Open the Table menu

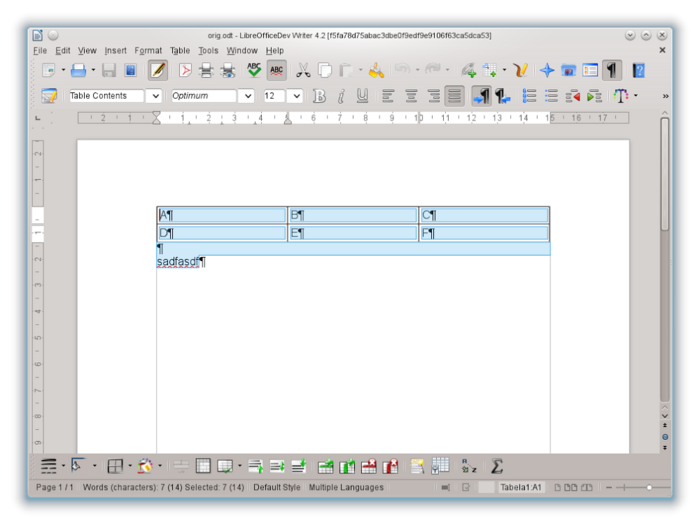click(x=180, y=50)
